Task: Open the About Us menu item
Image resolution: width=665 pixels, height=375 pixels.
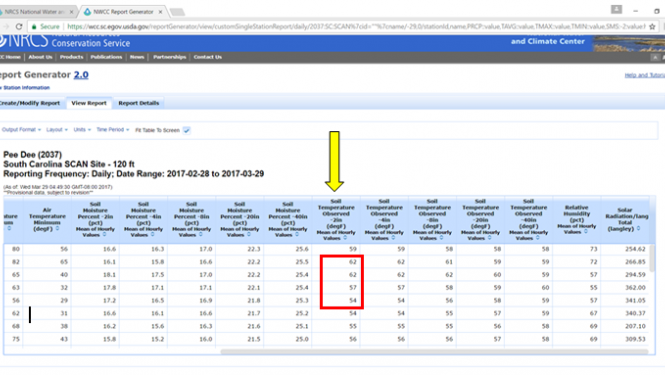Action: 40,57
